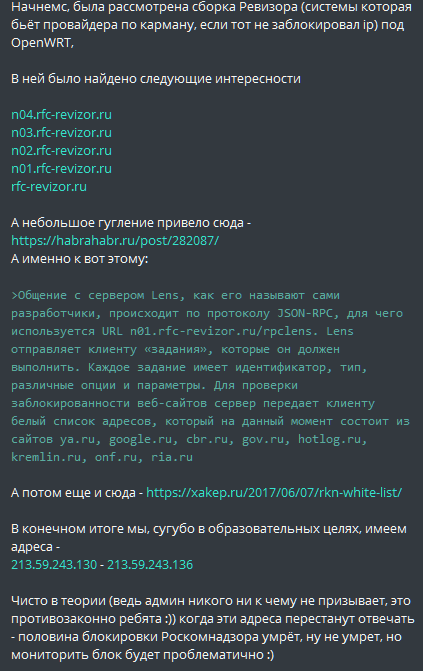Click the 213.59.243.130 address link
Screen dimensions: 423x671
tap(54, 564)
